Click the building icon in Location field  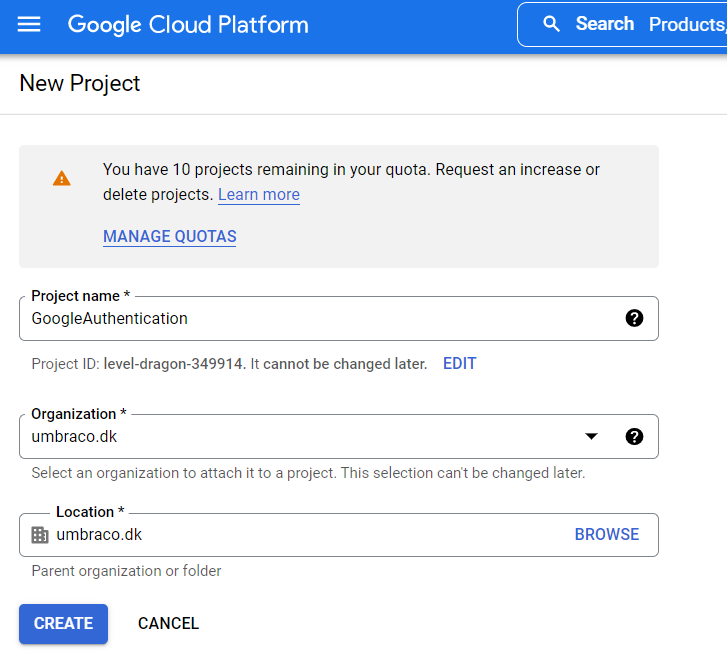click(40, 535)
